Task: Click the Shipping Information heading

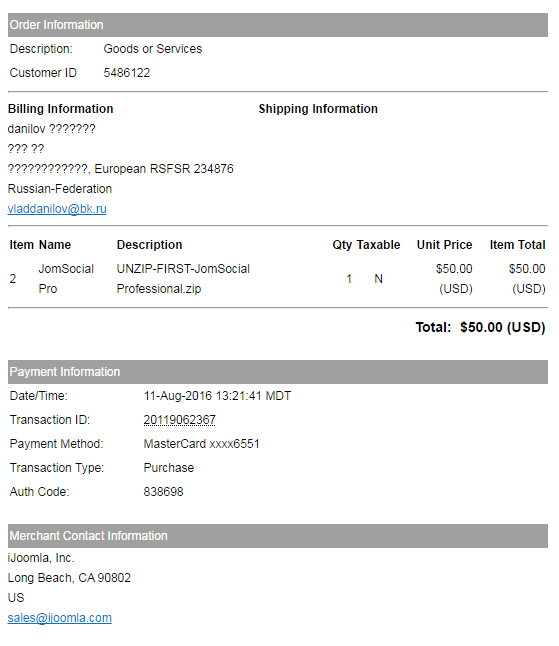Action: [x=318, y=109]
